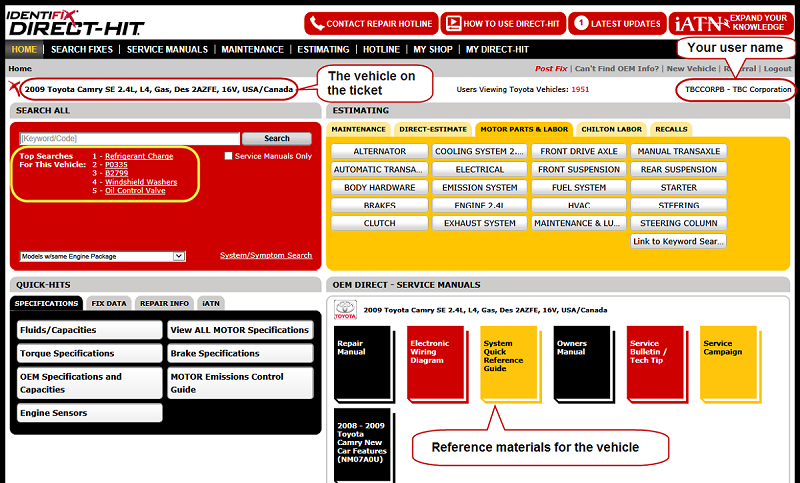The width and height of the screenshot is (800, 483).
Task: Click the MANUAL TRANSAXLE button
Action: click(x=679, y=151)
